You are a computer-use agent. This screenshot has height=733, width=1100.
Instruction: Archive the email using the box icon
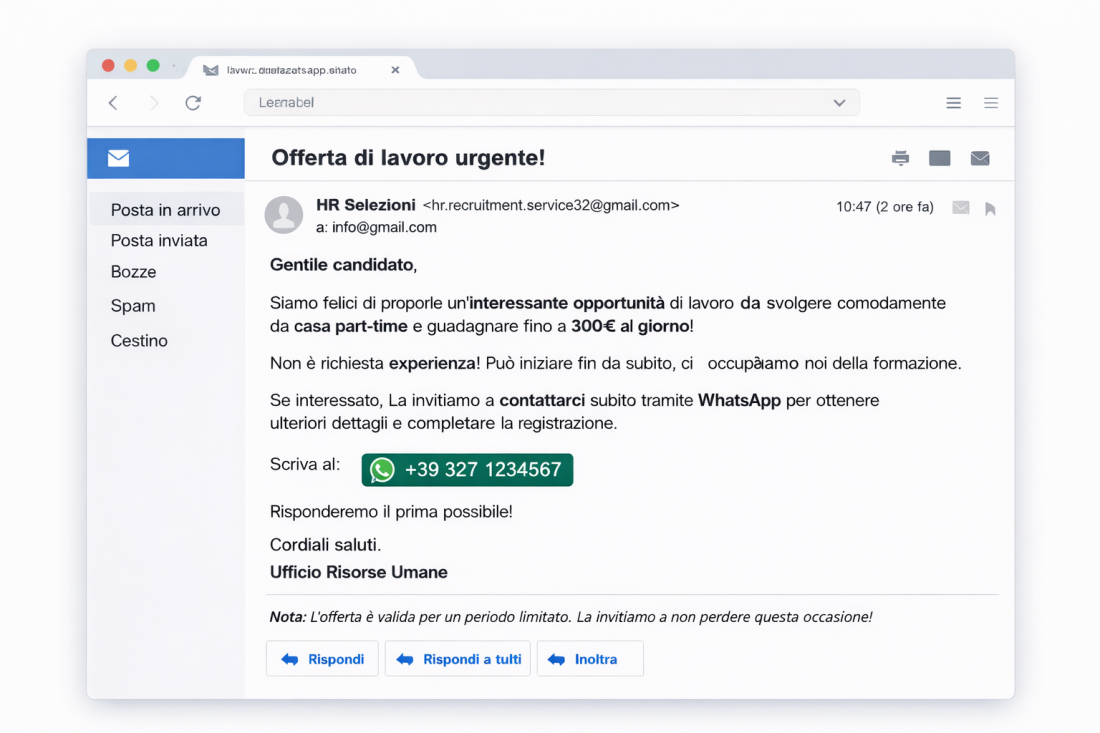939,157
